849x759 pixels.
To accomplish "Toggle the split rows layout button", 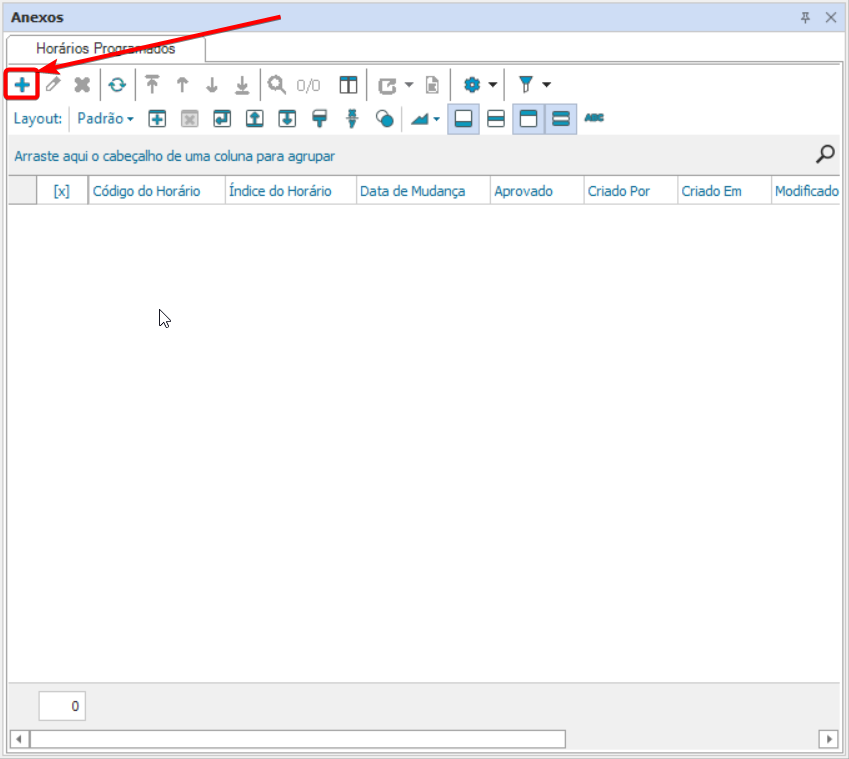I will pyautogui.click(x=496, y=119).
